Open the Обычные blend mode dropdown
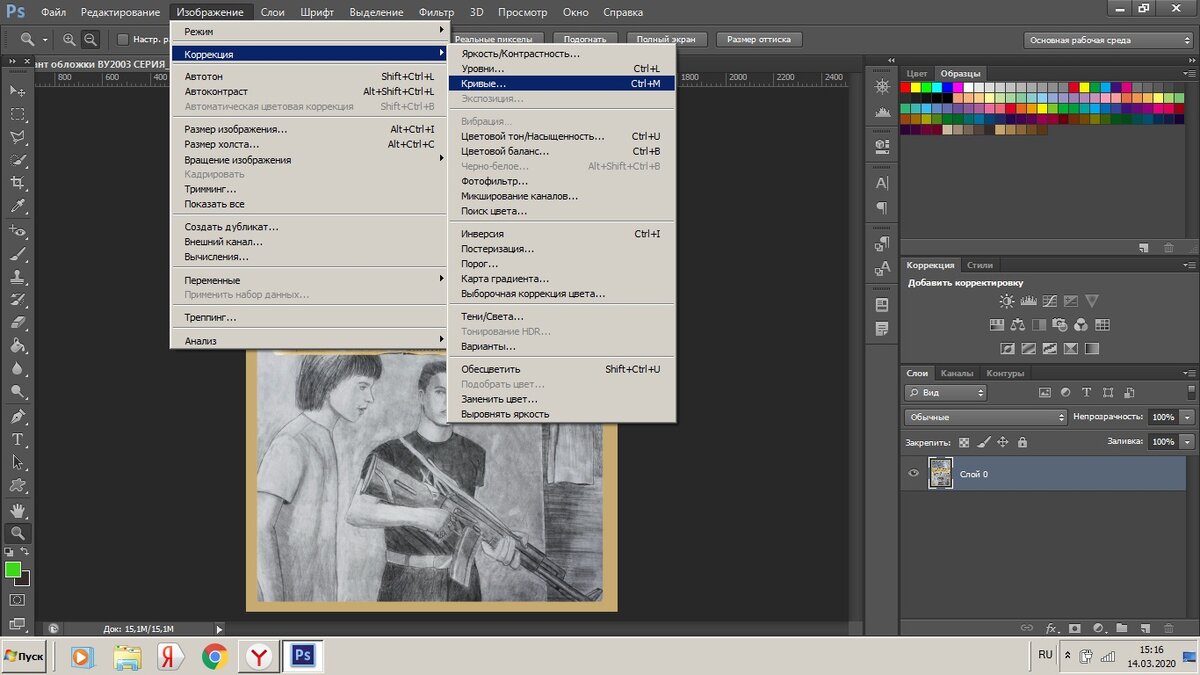 [x=985, y=417]
